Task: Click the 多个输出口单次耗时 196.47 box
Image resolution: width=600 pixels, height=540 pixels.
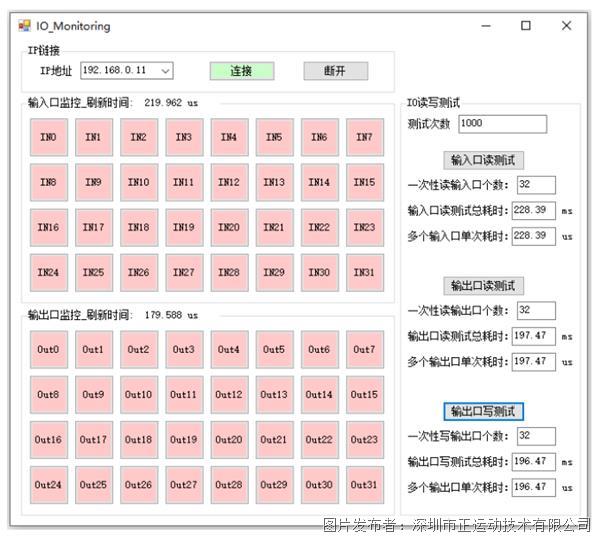Action: point(534,488)
